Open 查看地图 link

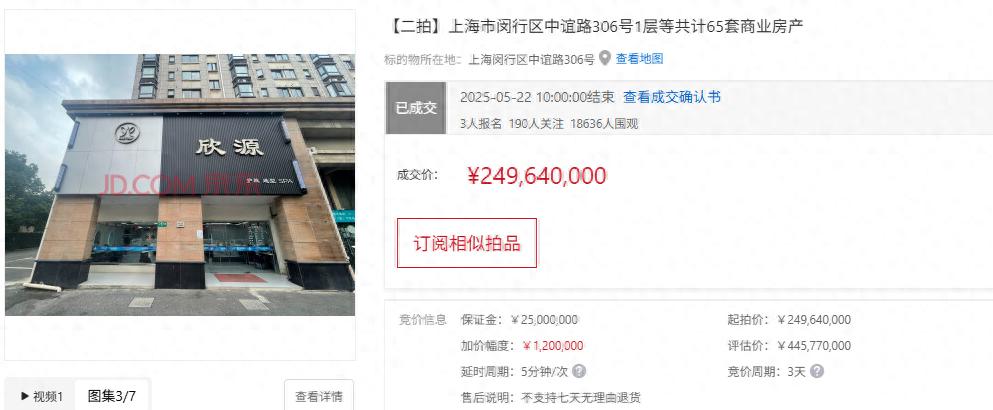640,60
